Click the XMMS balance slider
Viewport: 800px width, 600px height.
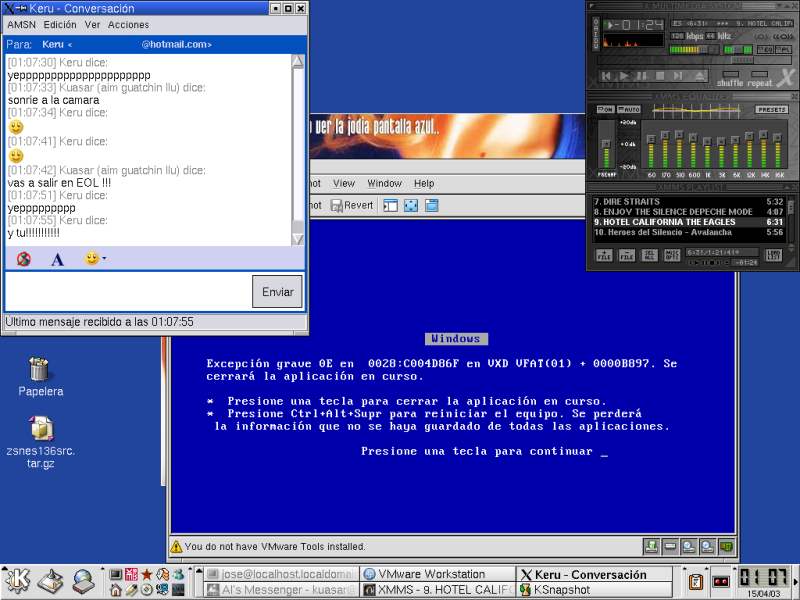pyautogui.click(x=738, y=49)
